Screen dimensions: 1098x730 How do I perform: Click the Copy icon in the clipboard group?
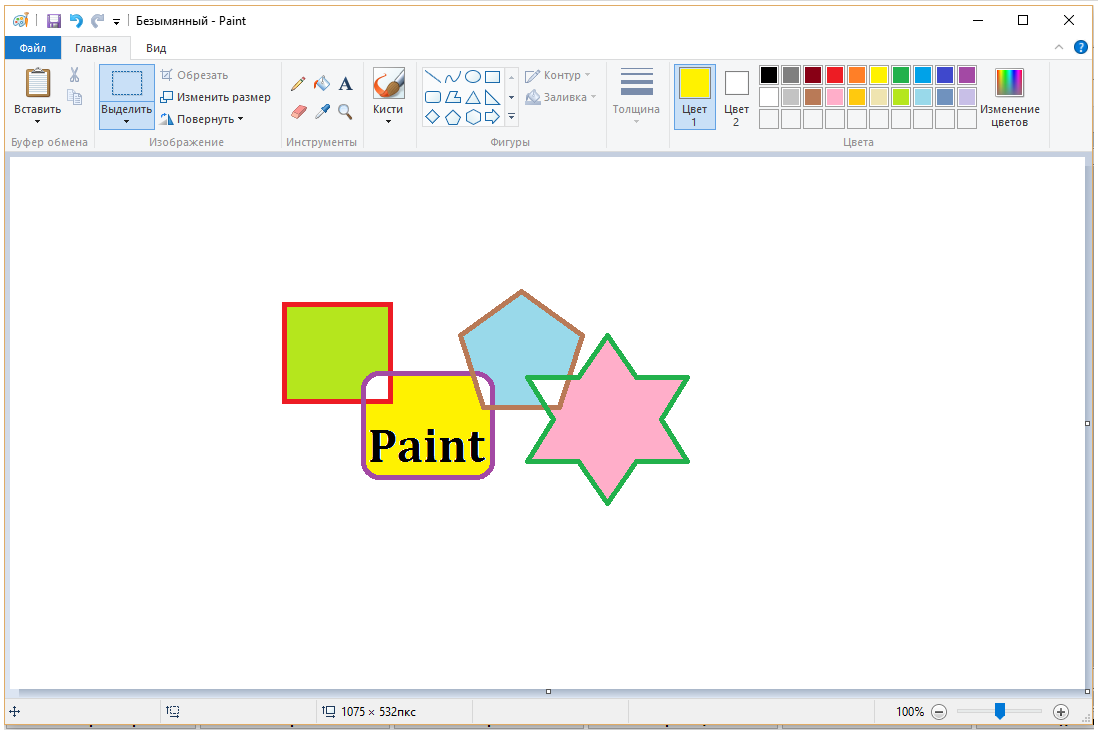pyautogui.click(x=74, y=97)
